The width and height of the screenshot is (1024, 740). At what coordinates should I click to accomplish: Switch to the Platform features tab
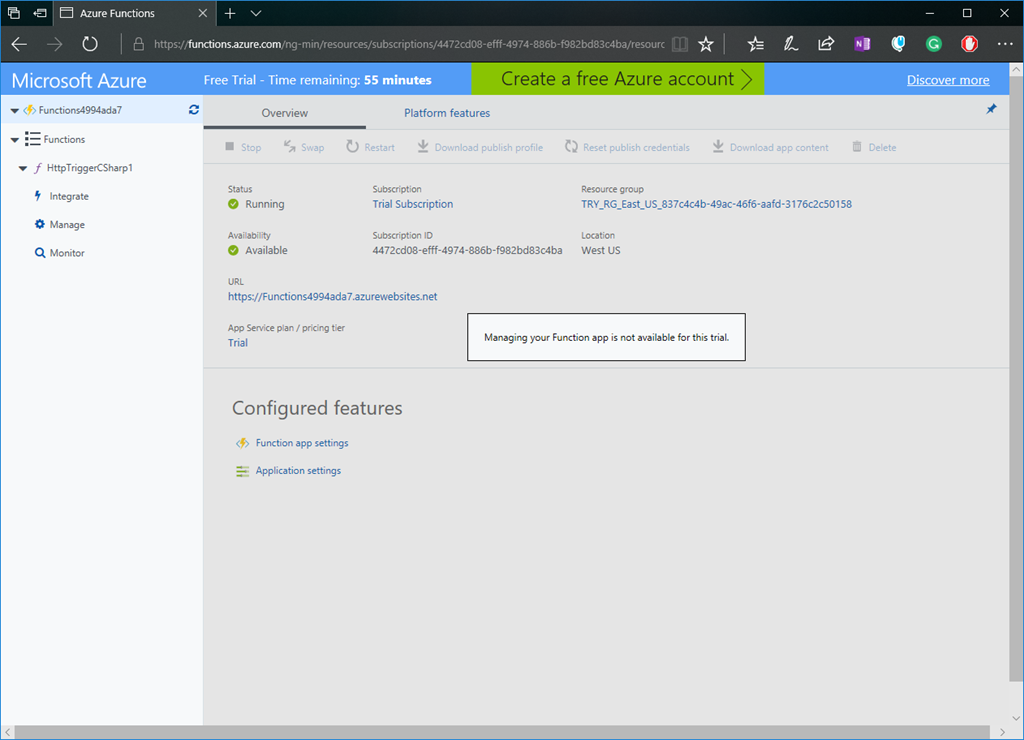click(x=447, y=113)
